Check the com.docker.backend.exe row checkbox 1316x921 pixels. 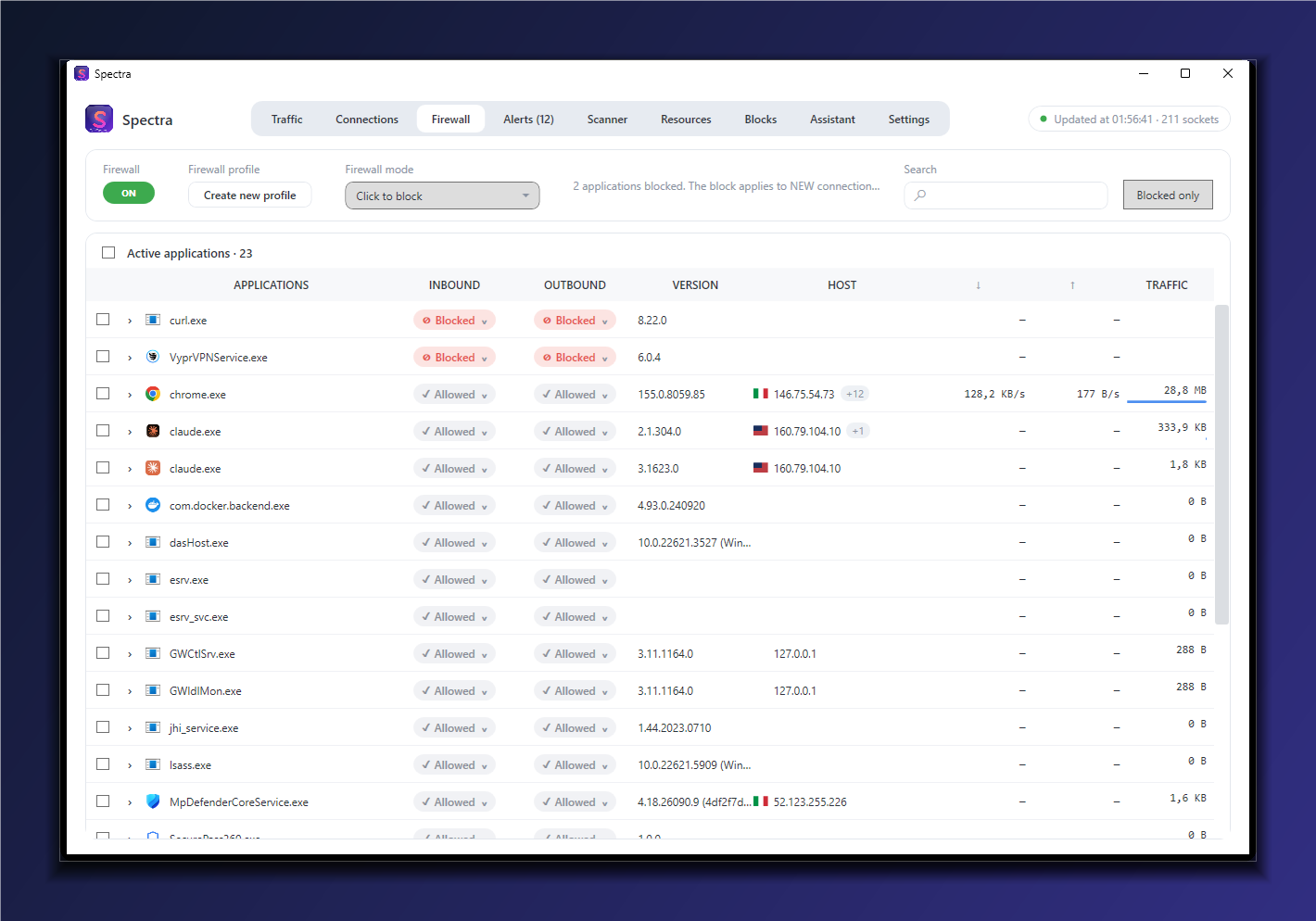pyautogui.click(x=103, y=505)
